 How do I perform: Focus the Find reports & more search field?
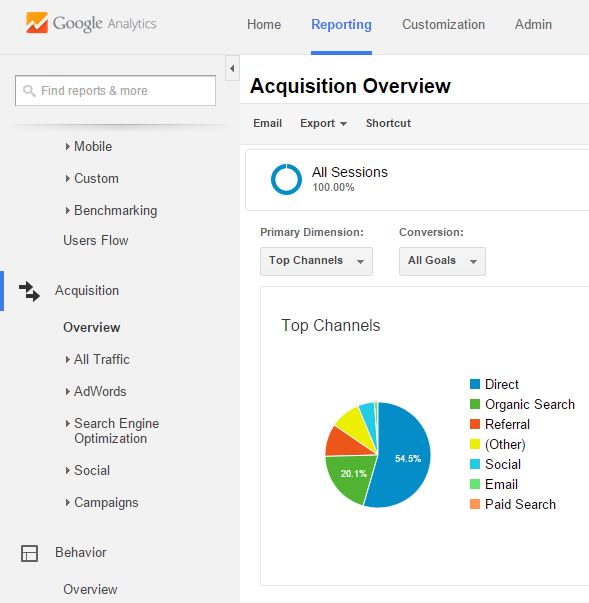point(115,91)
